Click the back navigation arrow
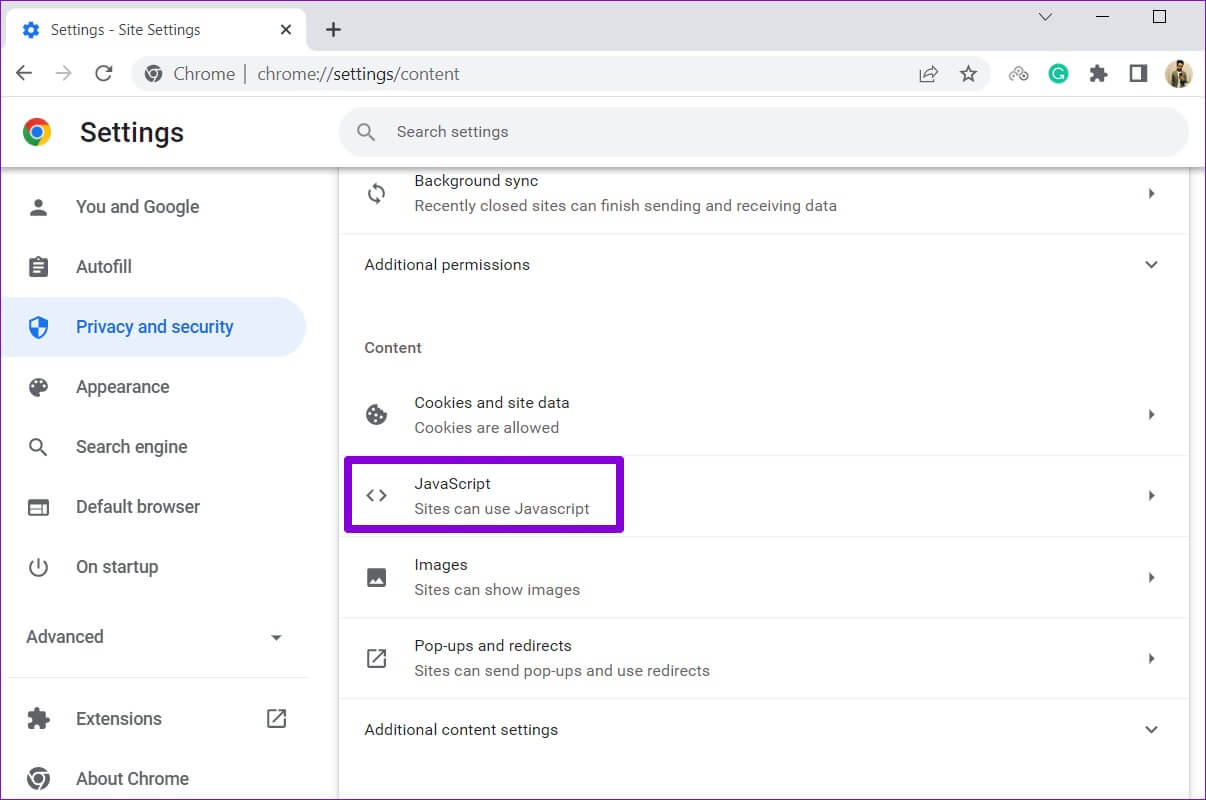 tap(24, 74)
